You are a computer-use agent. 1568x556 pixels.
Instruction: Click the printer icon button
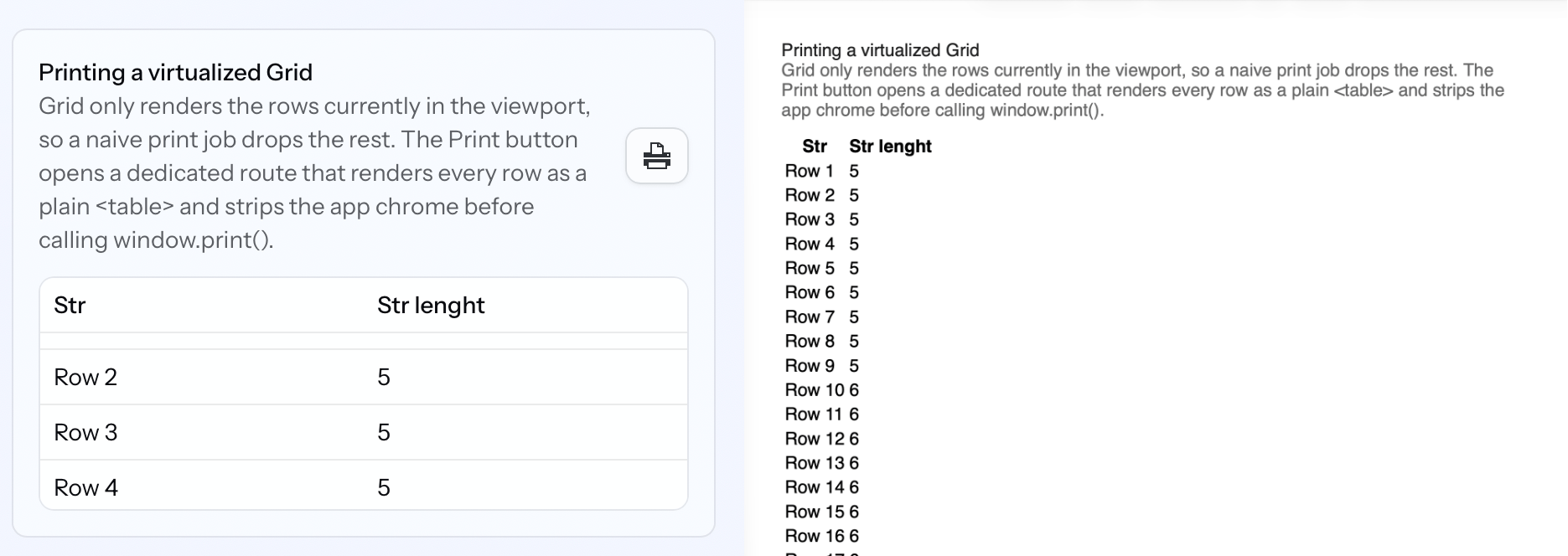pyautogui.click(x=656, y=156)
